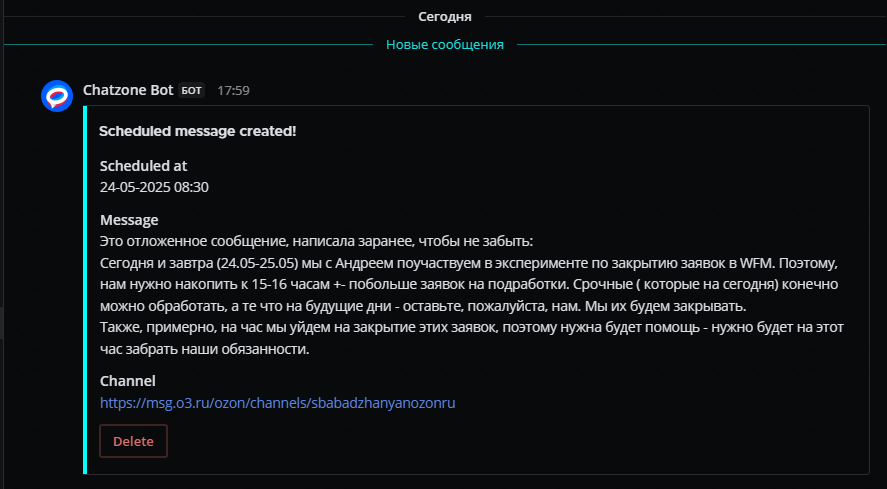The image size is (887, 489).
Task: Select the 'Scheduled message created!' title
Action: (197, 131)
